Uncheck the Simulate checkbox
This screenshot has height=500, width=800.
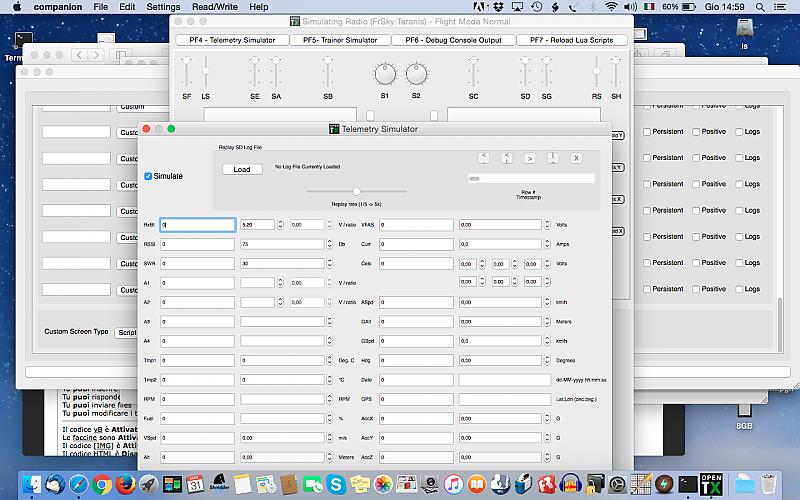click(x=149, y=176)
